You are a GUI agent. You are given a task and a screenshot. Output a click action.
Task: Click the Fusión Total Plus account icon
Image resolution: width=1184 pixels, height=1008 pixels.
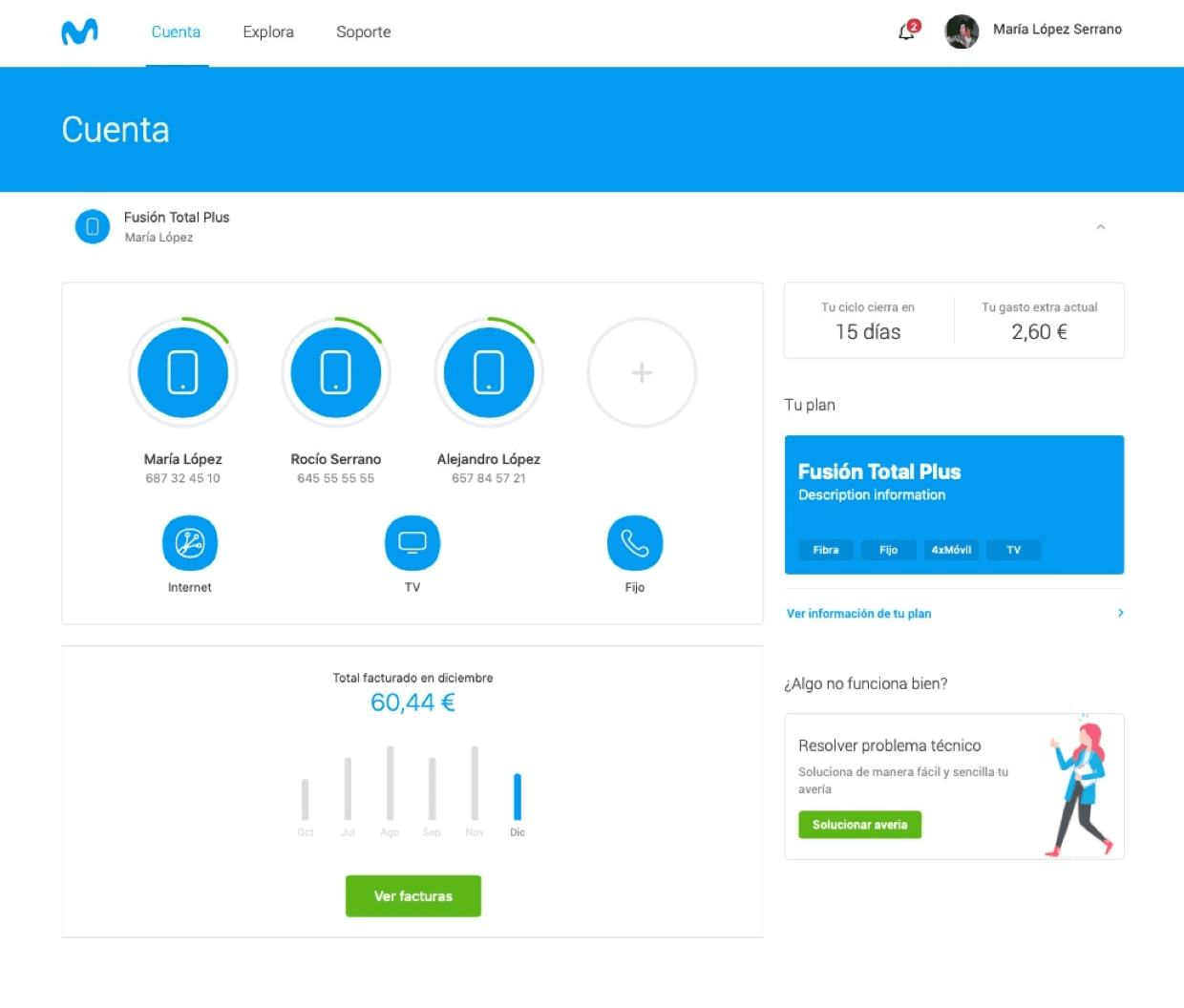pyautogui.click(x=93, y=226)
